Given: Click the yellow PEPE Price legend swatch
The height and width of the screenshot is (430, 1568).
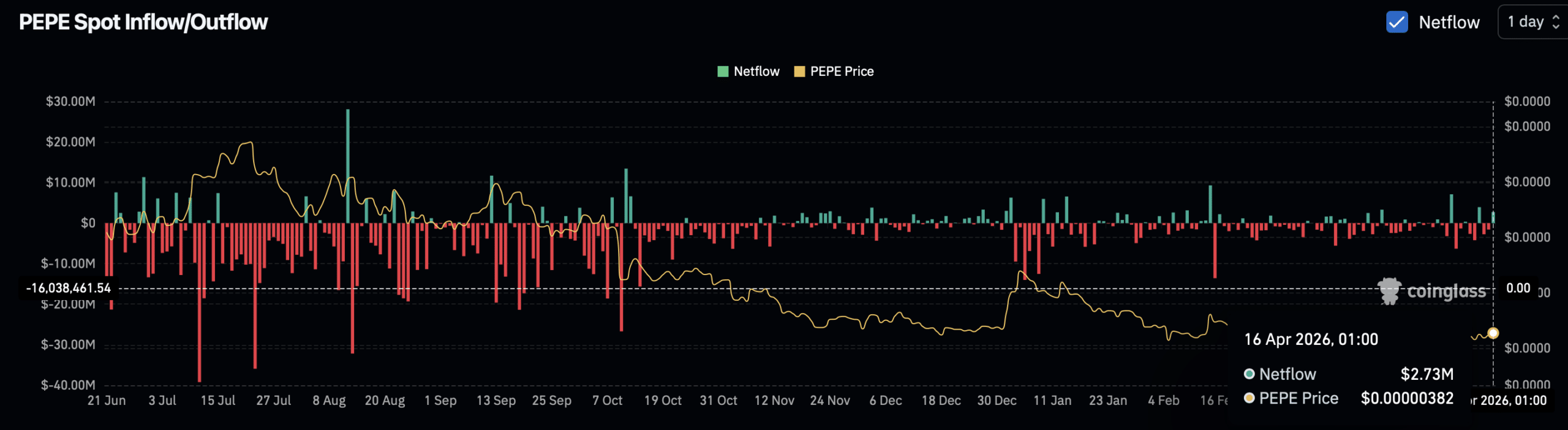Looking at the screenshot, I should click(x=799, y=72).
